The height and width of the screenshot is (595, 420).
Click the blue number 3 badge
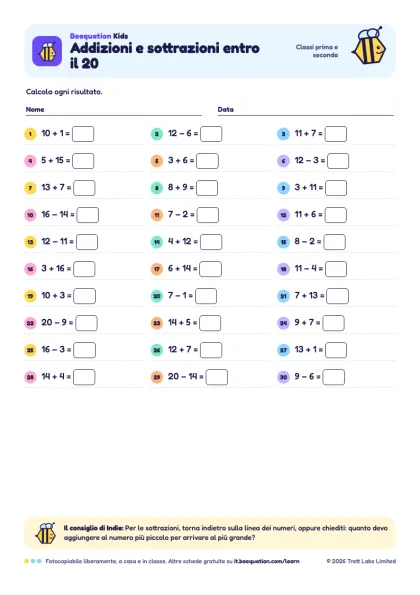pyautogui.click(x=283, y=134)
